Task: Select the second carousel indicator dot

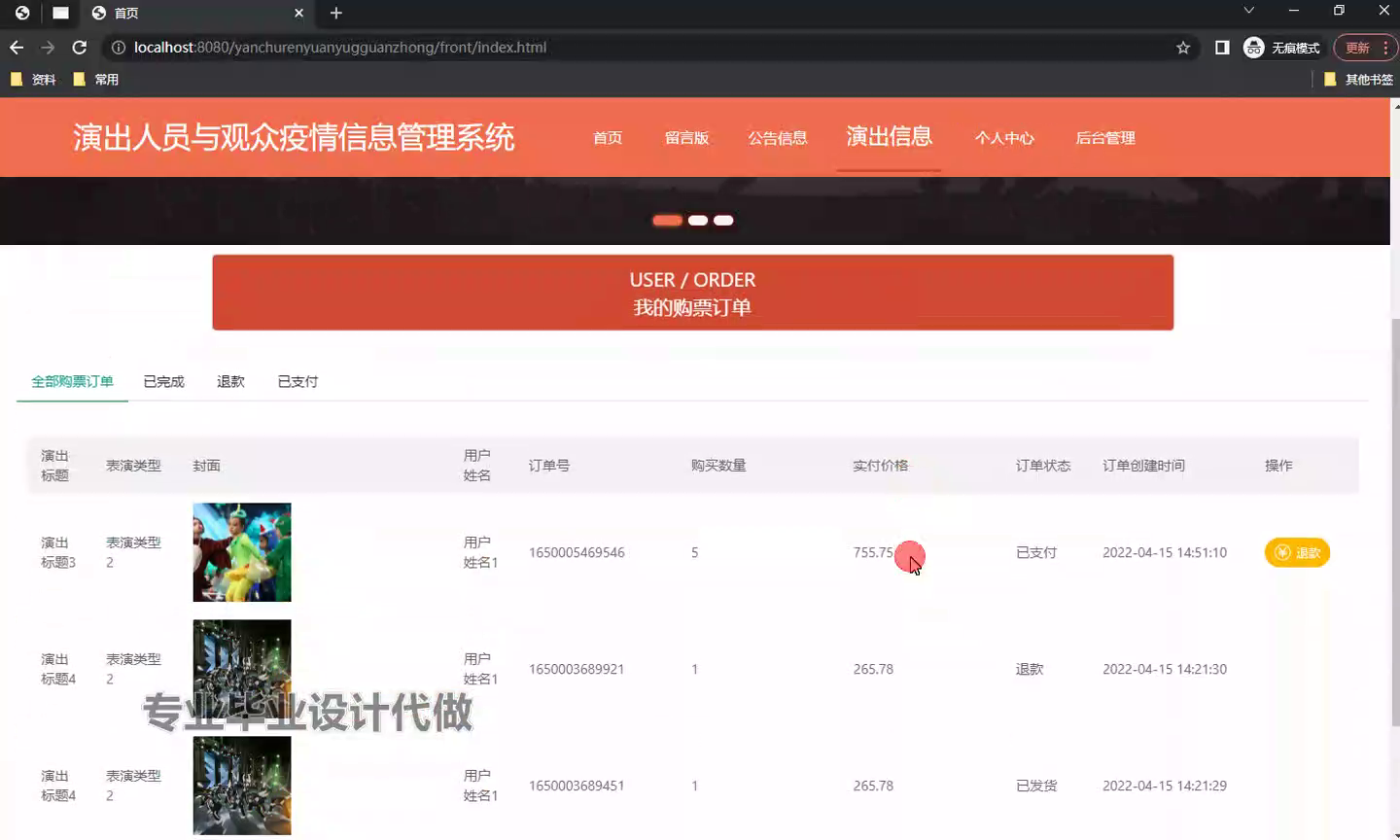Action: pos(698,221)
